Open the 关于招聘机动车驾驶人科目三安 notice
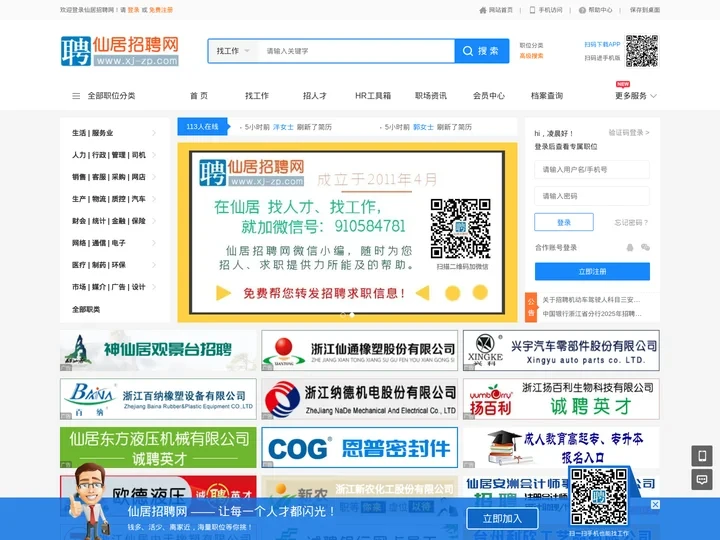This screenshot has height=540, width=720. coord(591,300)
